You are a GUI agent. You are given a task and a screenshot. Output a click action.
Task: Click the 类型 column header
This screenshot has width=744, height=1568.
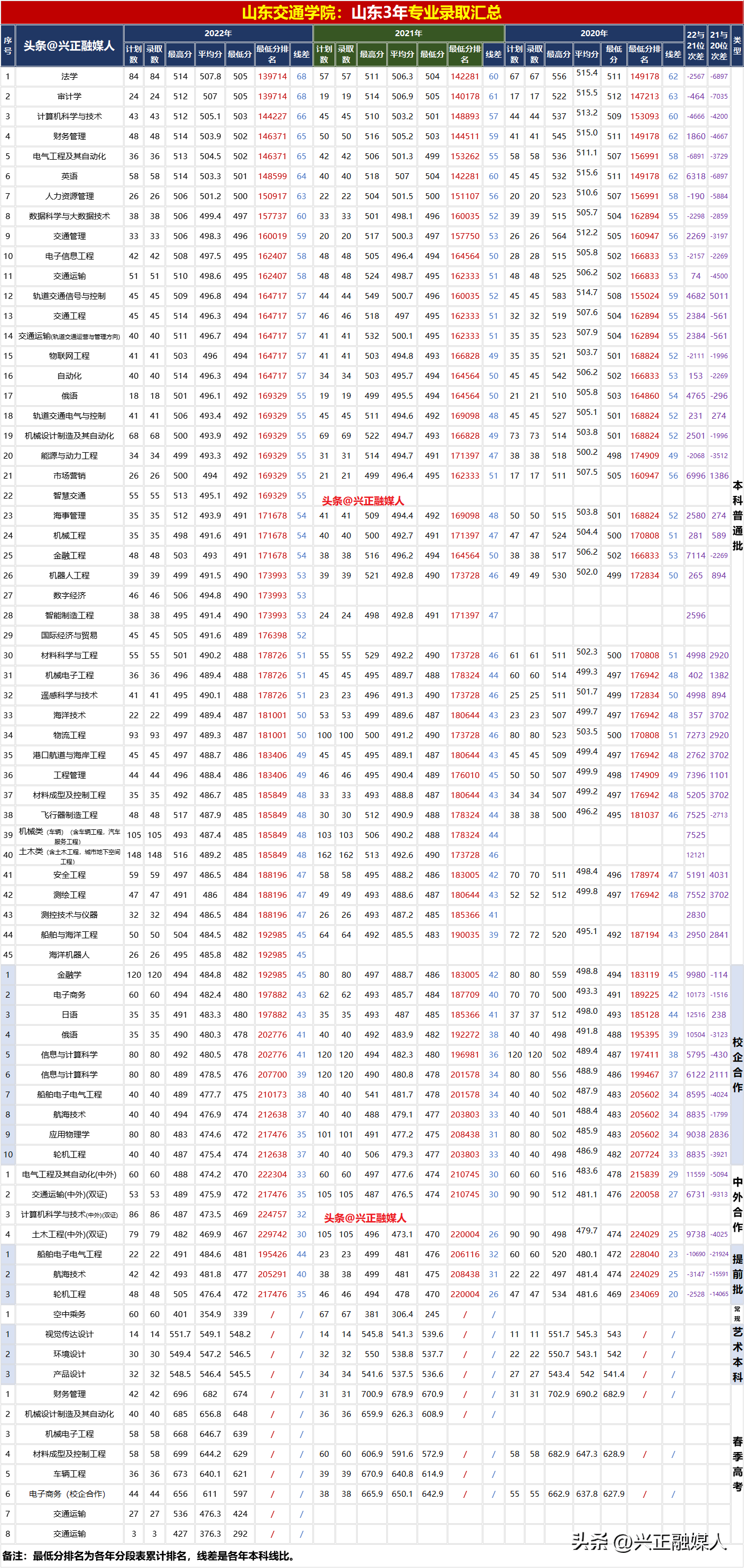(x=738, y=46)
